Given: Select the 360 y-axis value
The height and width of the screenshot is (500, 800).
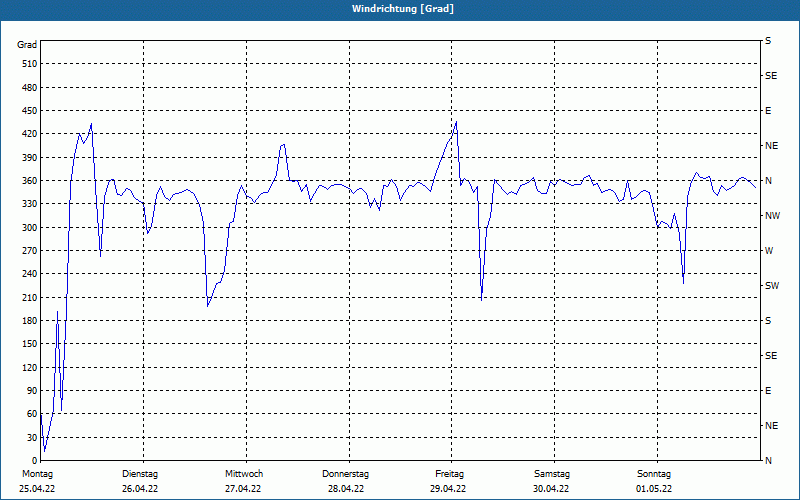Looking at the screenshot, I should (30, 181).
